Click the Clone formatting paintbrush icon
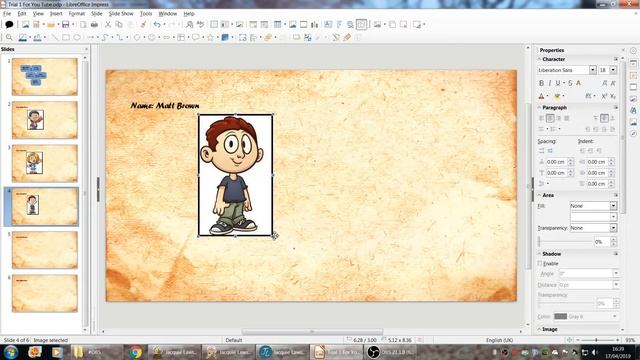The image size is (640, 360). click(x=143, y=25)
